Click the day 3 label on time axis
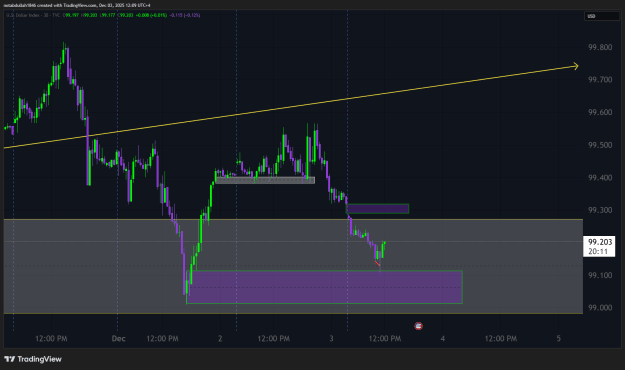 [331, 339]
